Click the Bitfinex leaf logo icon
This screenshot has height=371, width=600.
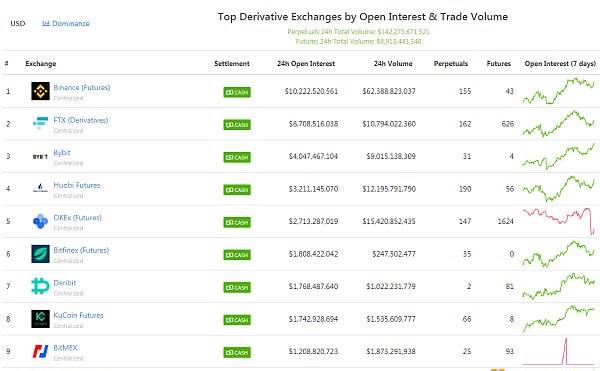(x=41, y=254)
